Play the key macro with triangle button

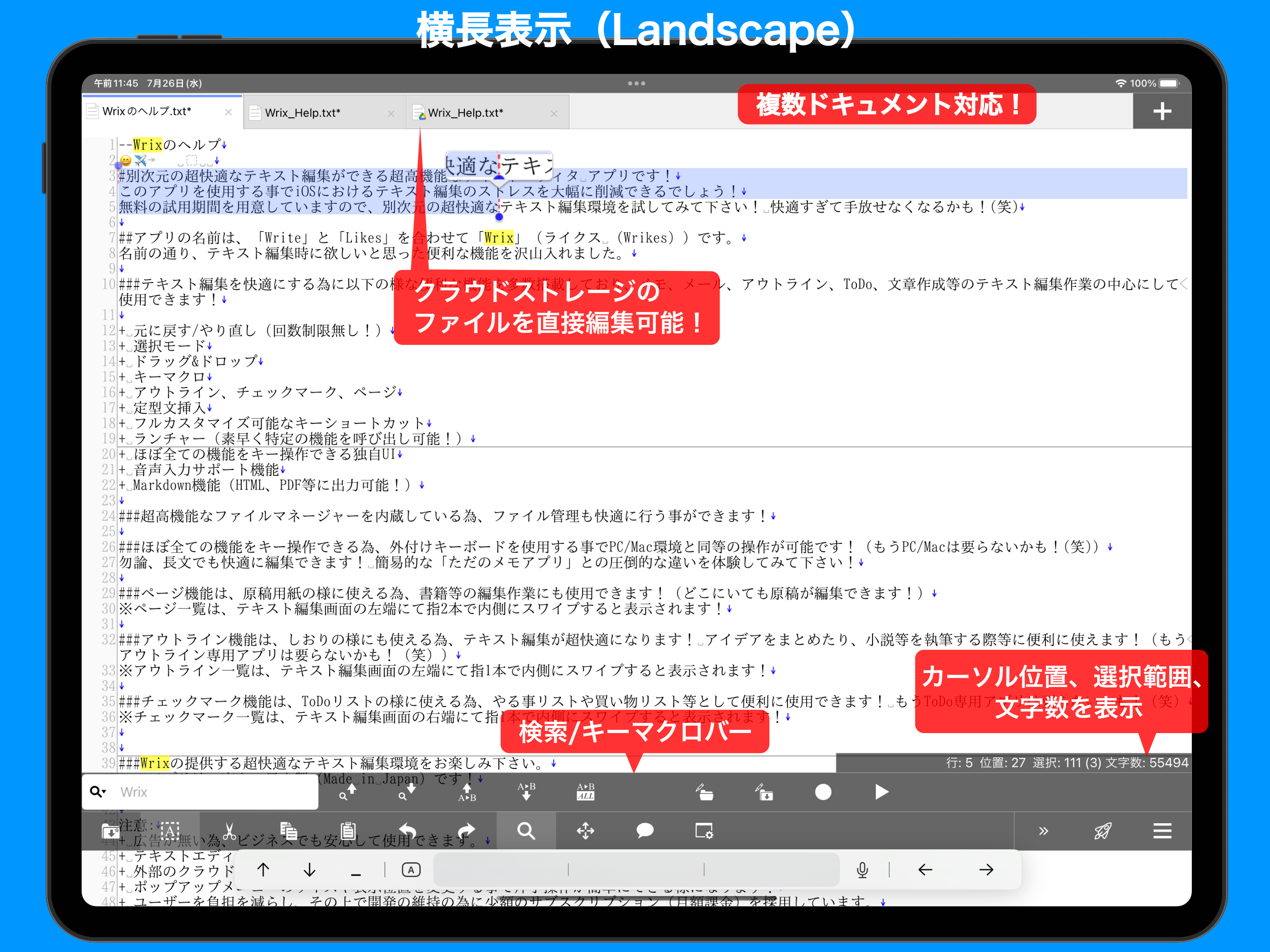pyautogui.click(x=882, y=792)
